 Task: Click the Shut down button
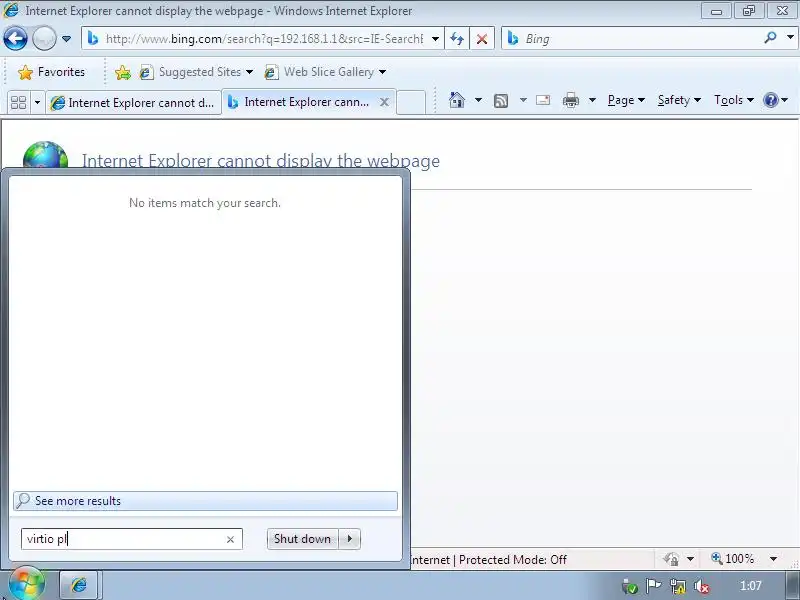pos(303,539)
